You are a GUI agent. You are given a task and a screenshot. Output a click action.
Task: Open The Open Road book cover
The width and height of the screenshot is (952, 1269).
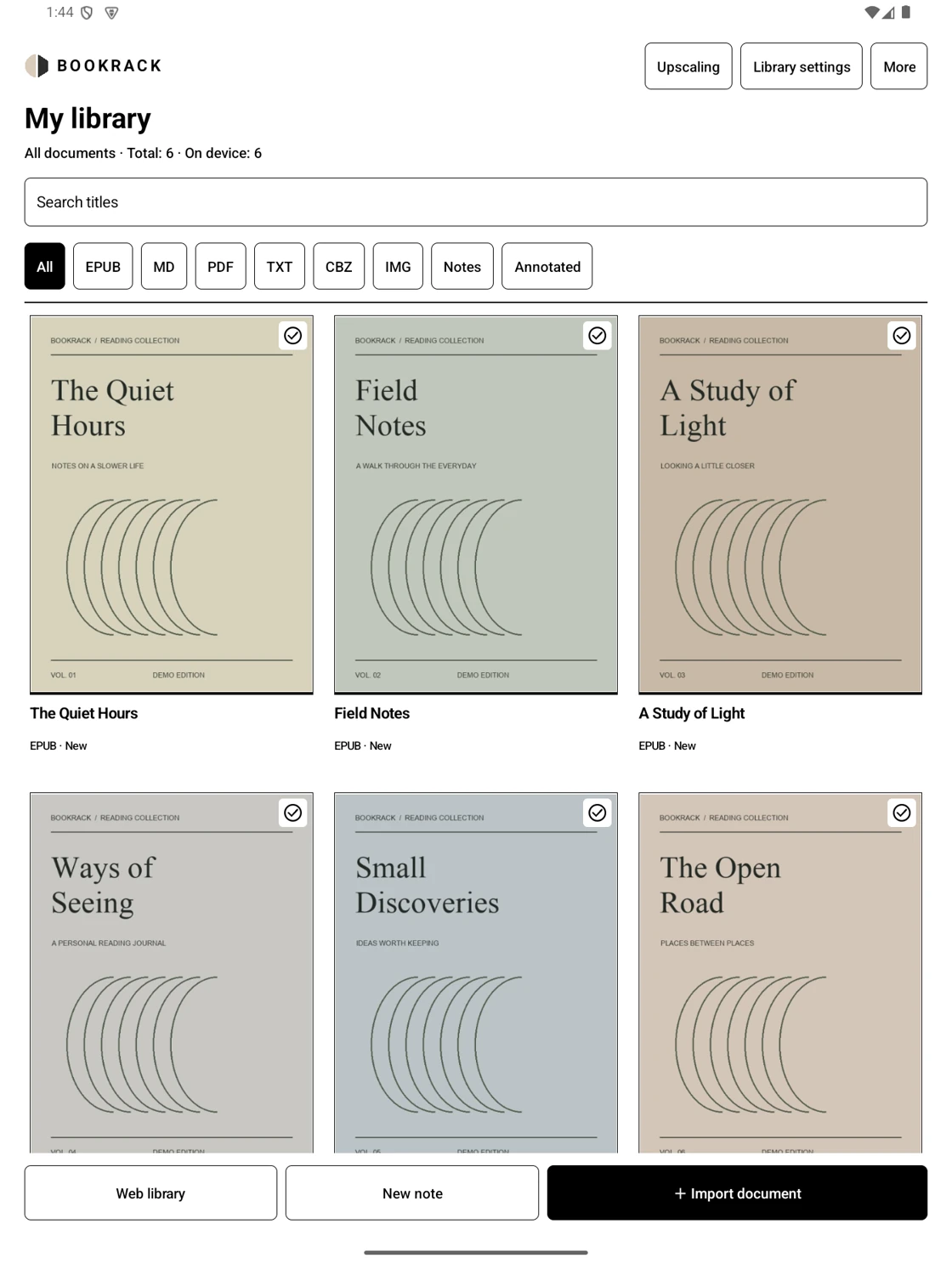pyautogui.click(x=780, y=972)
